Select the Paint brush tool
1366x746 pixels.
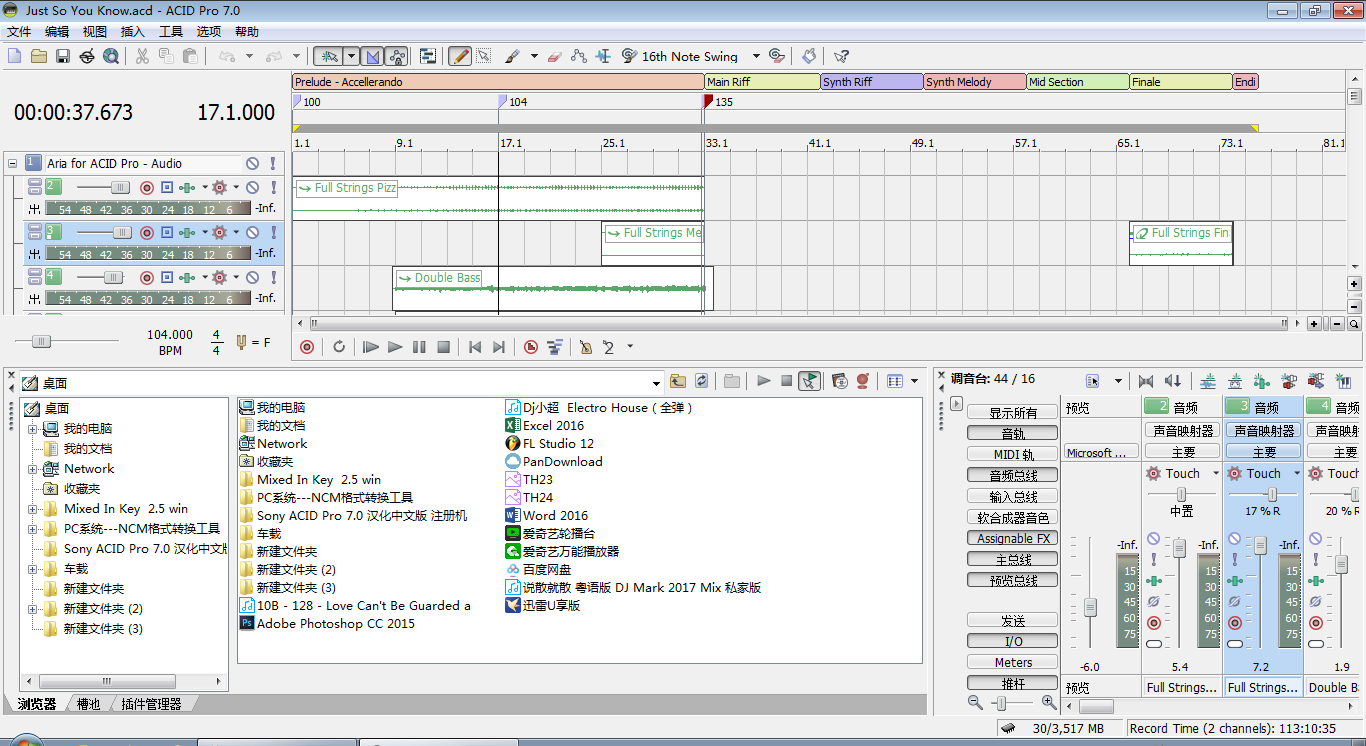pos(511,56)
